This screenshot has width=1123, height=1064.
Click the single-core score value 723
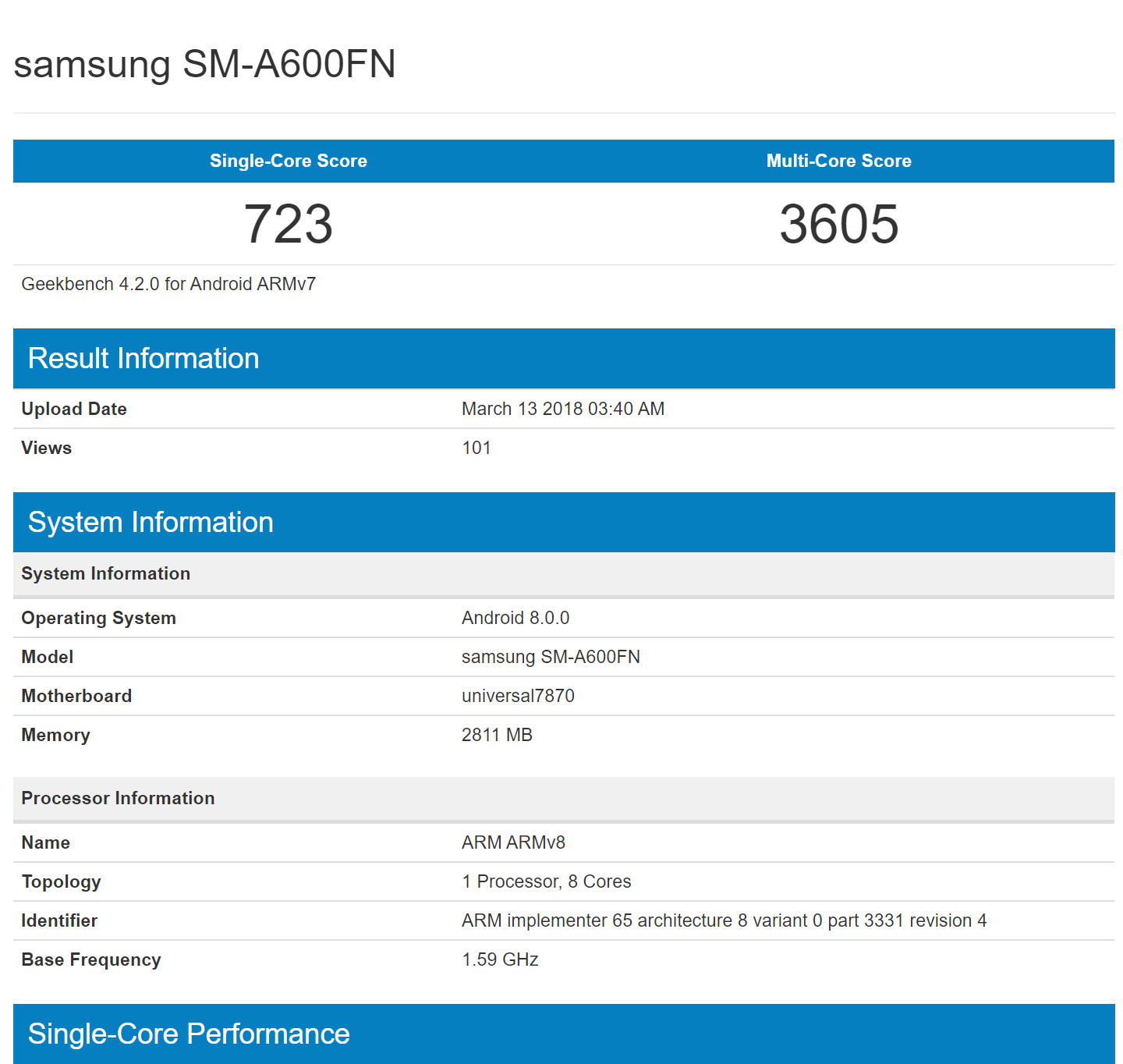pyautogui.click(x=288, y=224)
